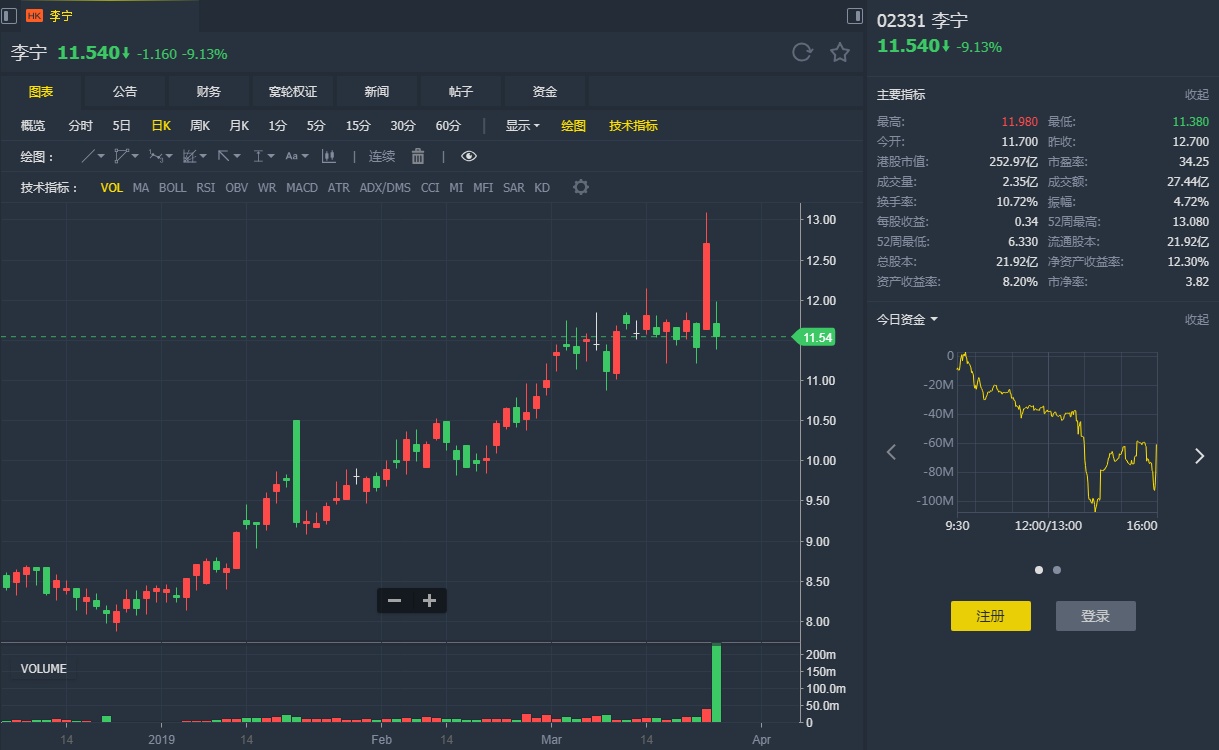Toggle continuous drawing 连续 mode
1219x750 pixels.
[382, 156]
